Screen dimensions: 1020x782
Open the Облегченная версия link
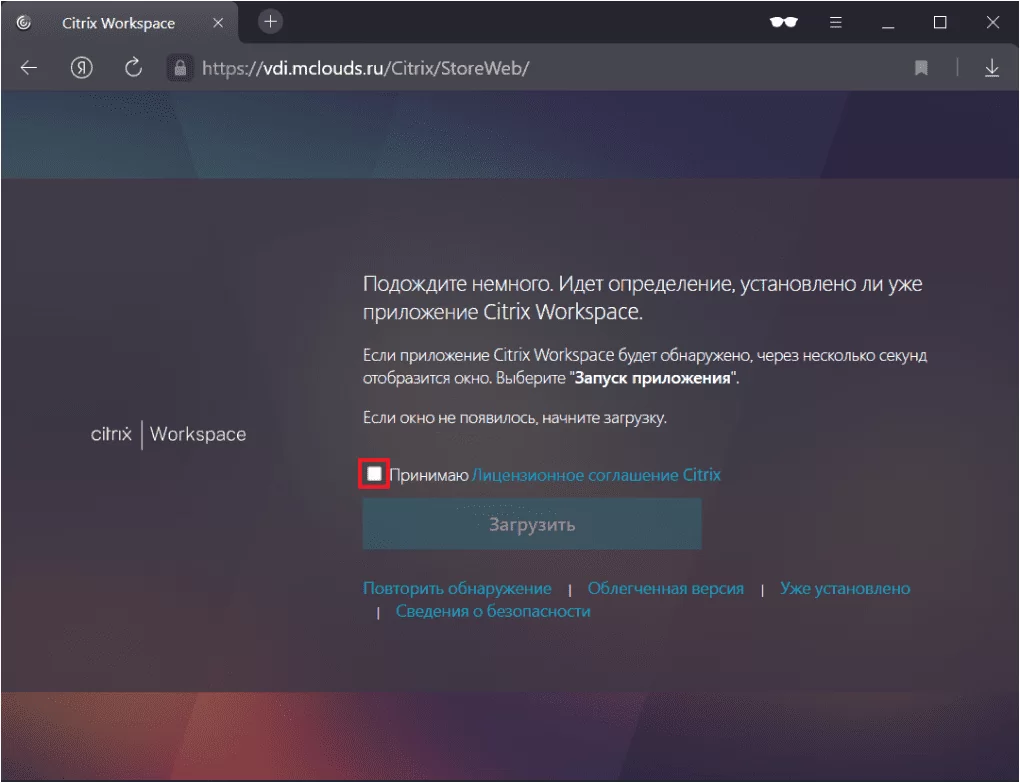tap(665, 588)
